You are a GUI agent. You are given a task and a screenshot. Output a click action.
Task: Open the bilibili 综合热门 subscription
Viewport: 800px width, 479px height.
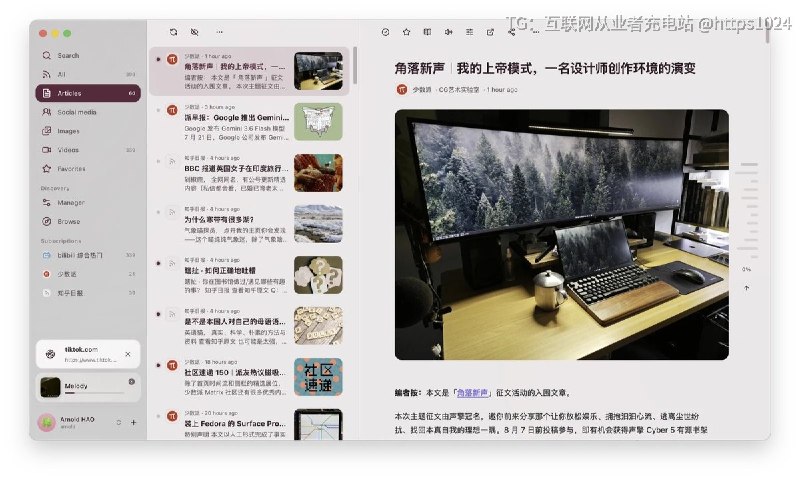(x=88, y=255)
